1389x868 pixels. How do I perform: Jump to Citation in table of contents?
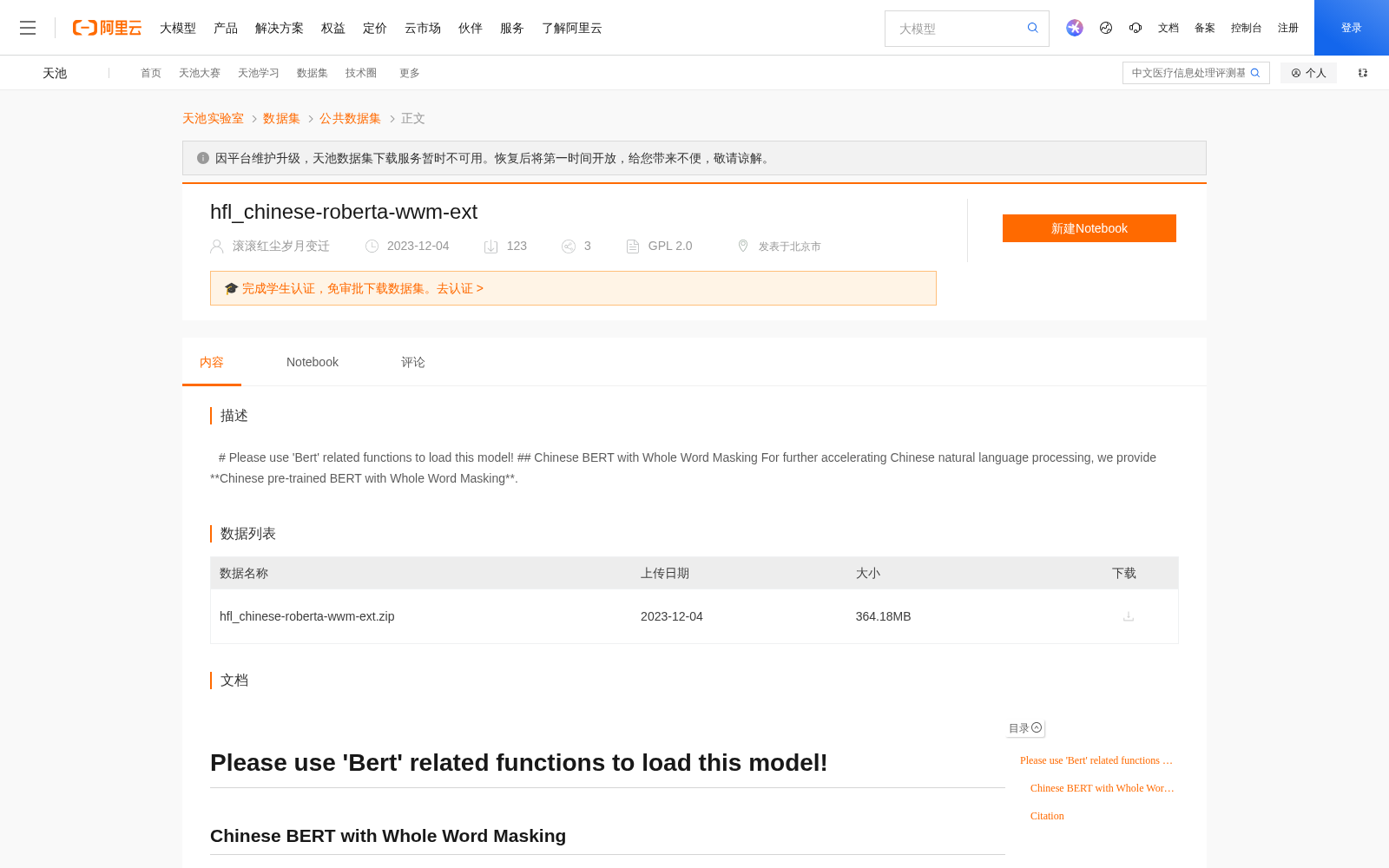[1047, 816]
